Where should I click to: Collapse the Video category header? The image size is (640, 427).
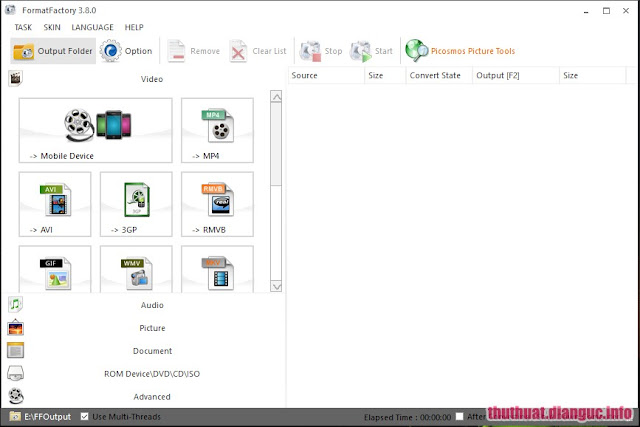[152, 79]
